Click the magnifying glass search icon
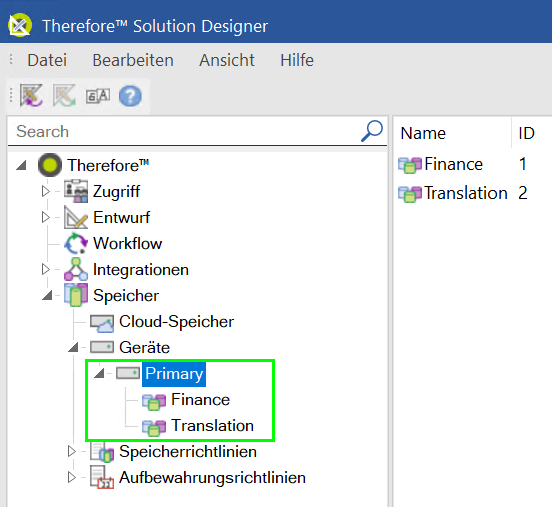 click(372, 131)
